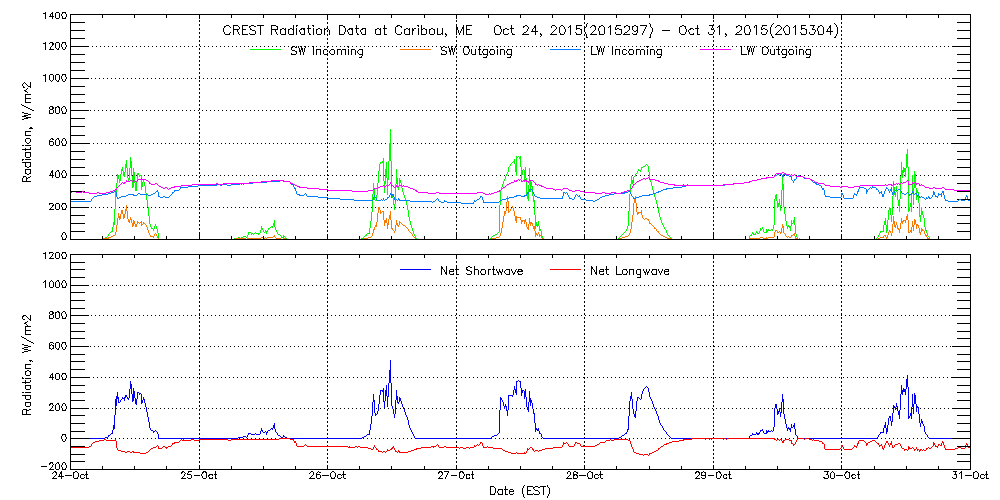Click the blue Net Shortwave legend line

(x=416, y=270)
